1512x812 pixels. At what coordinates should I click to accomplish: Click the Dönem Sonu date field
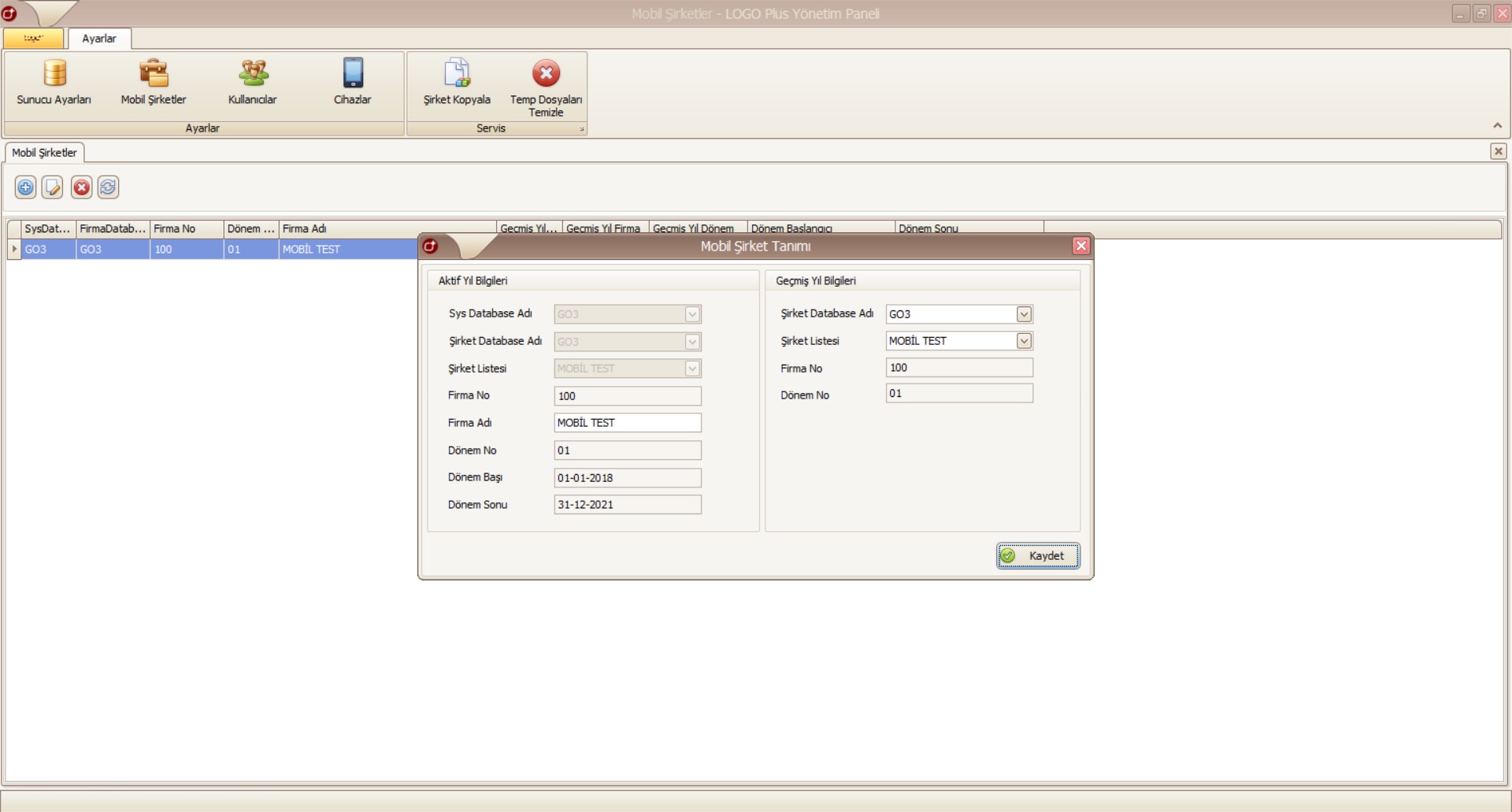pos(627,505)
